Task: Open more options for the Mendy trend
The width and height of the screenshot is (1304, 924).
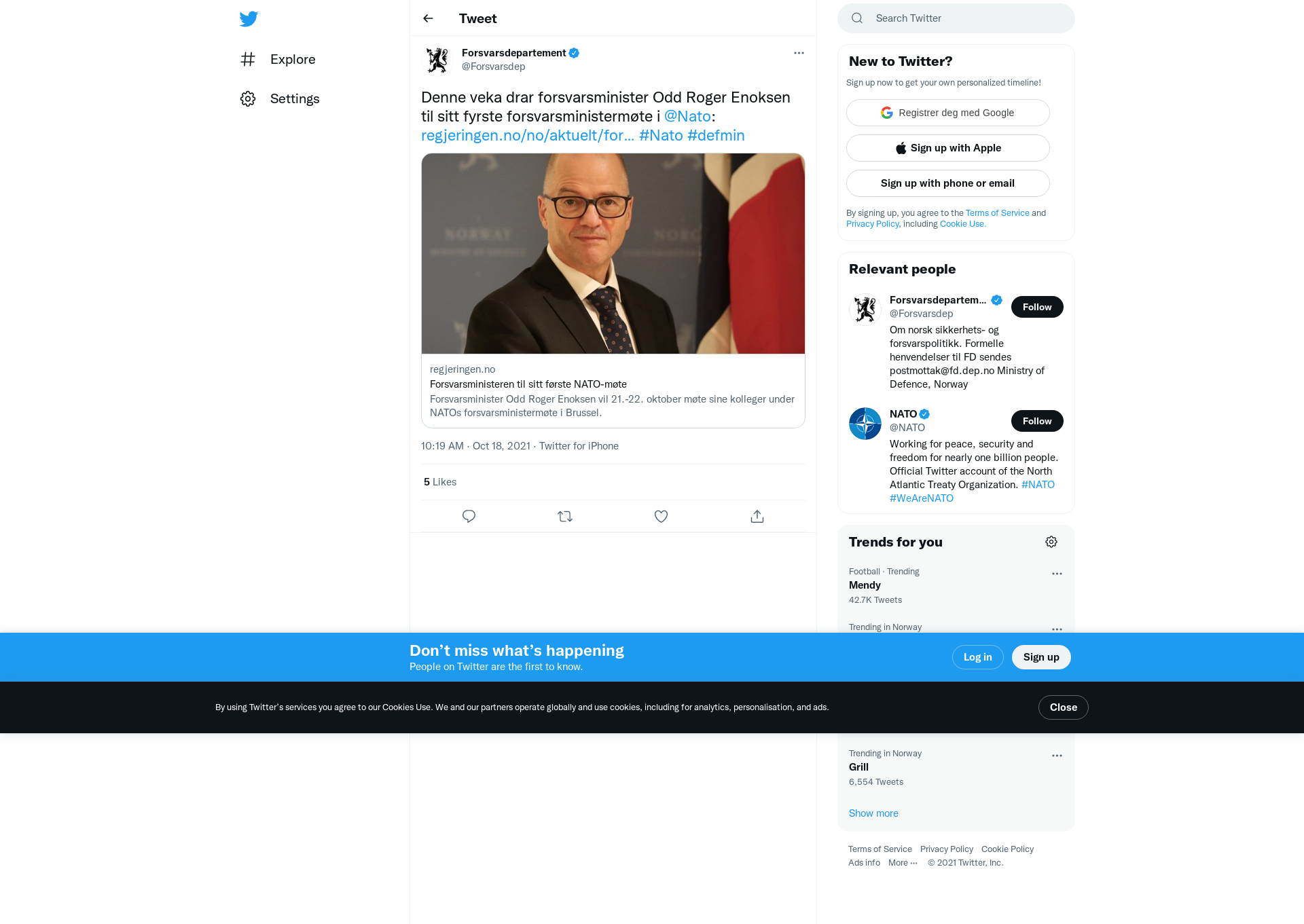Action: click(x=1057, y=574)
